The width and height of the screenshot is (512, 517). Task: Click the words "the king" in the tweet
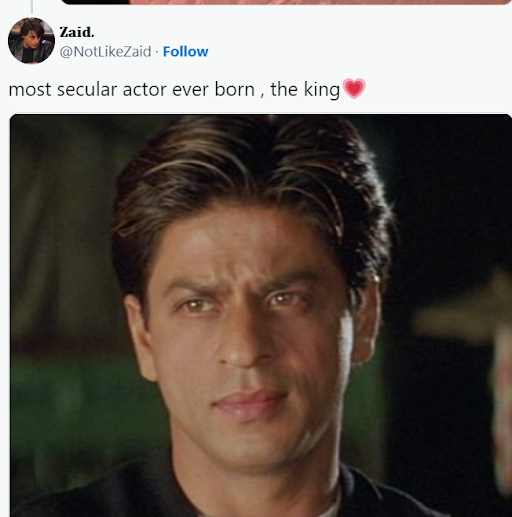point(305,90)
